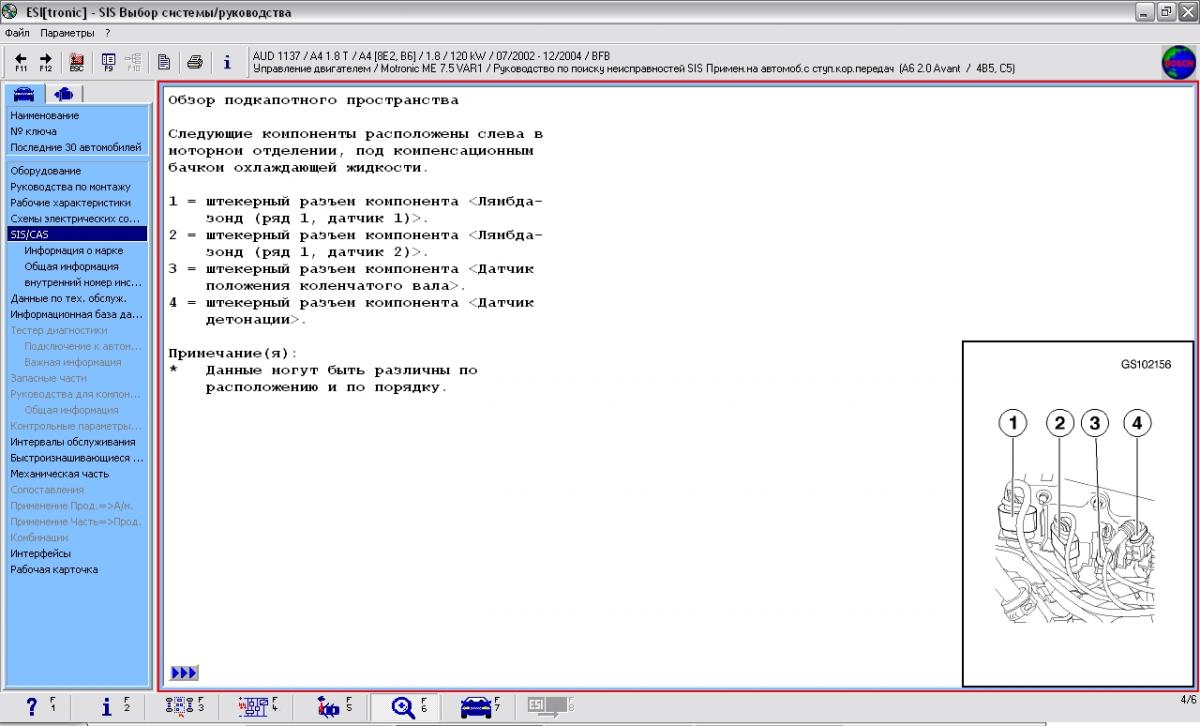The image size is (1200, 726).
Task: Click the GS102156 engine bay diagram
Action: point(1078,514)
